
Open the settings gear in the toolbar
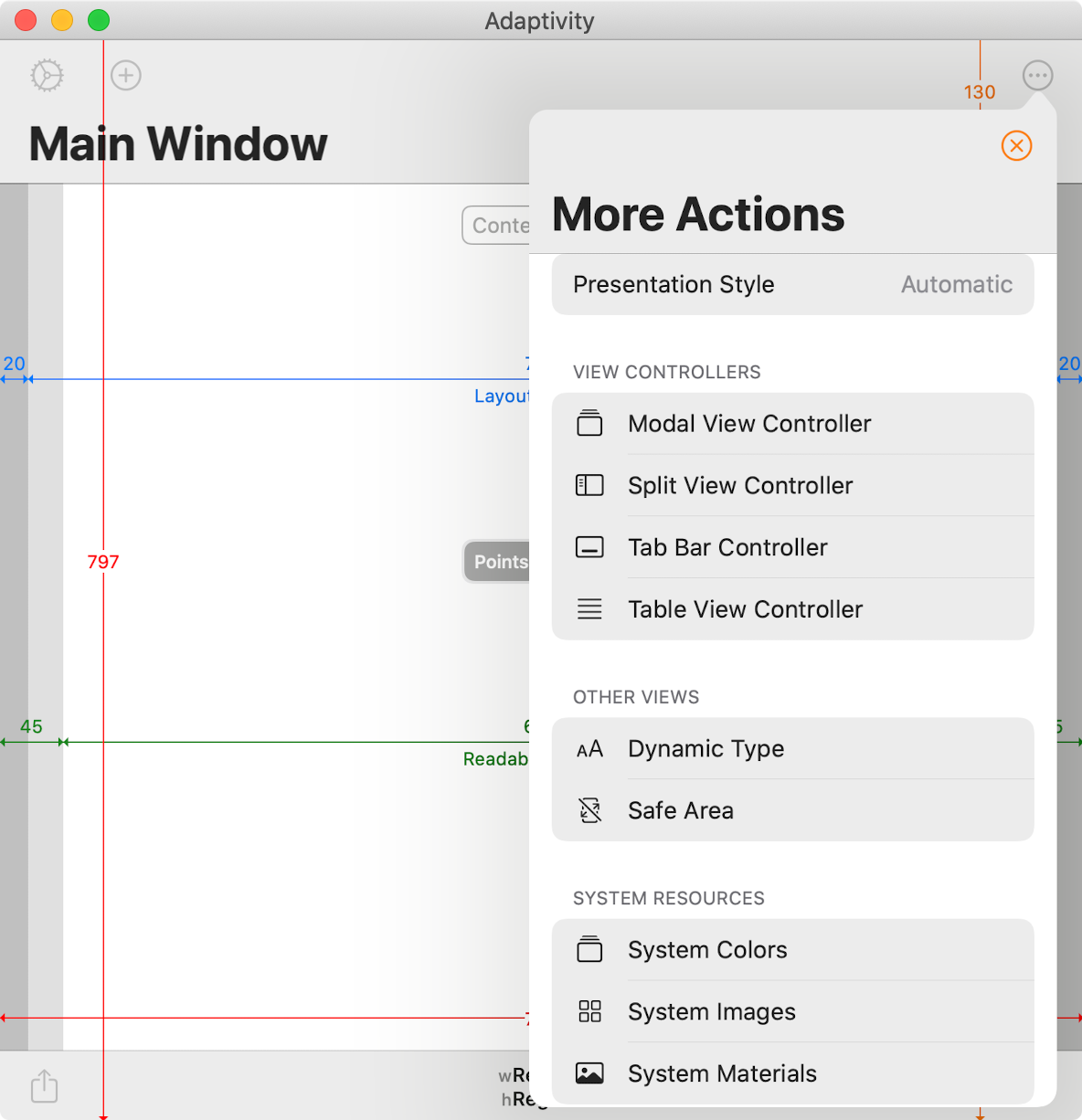(47, 75)
